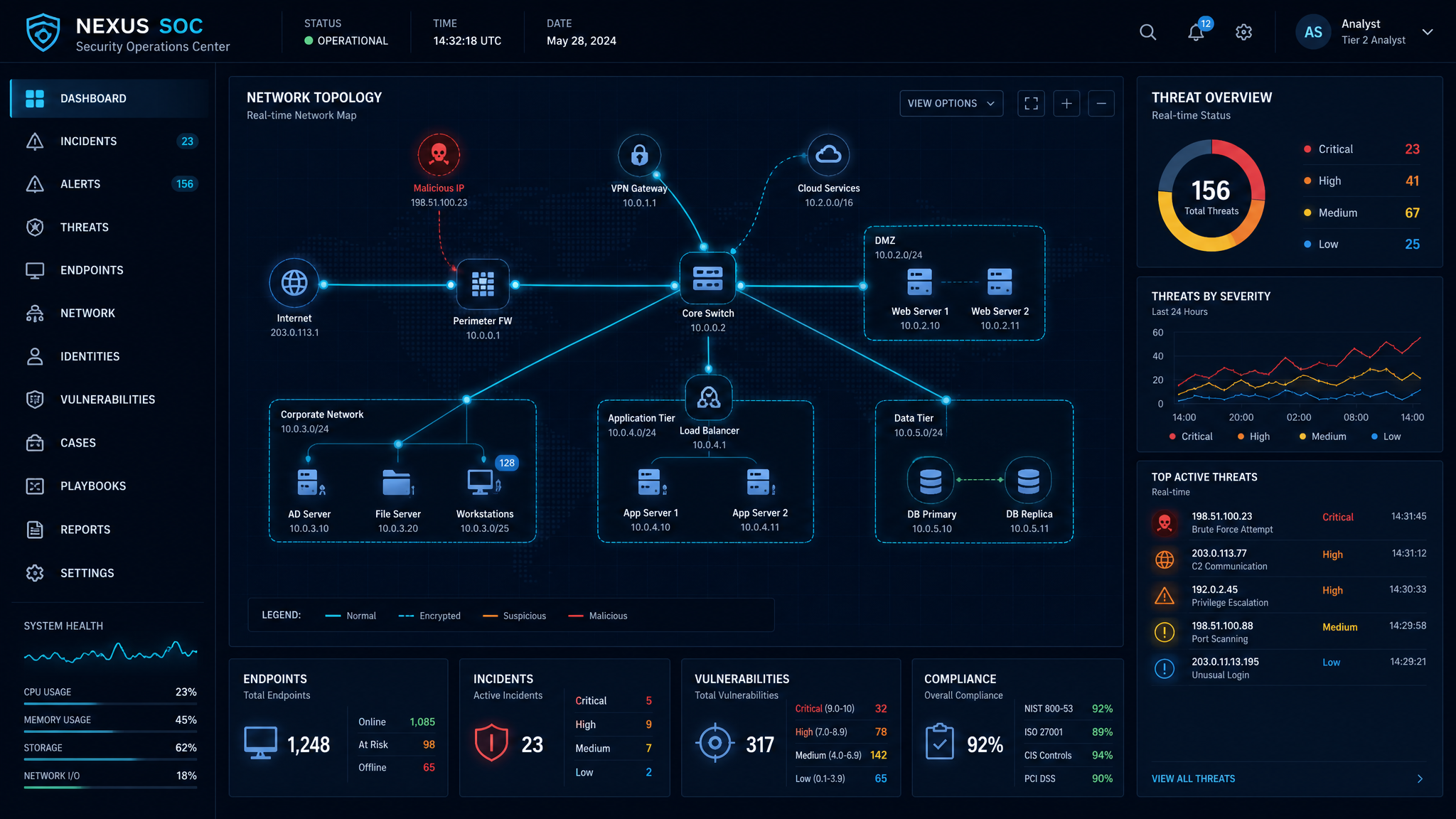1456x819 pixels.
Task: Navigate to Threats in the sidebar
Action: (109, 227)
